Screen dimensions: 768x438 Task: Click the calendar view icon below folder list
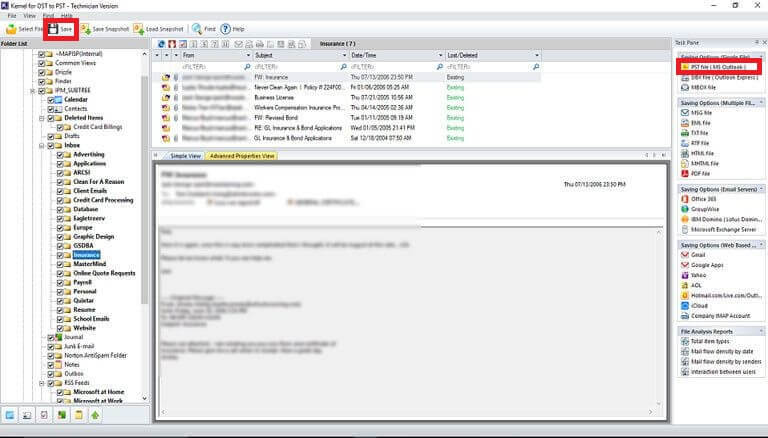tap(10, 415)
